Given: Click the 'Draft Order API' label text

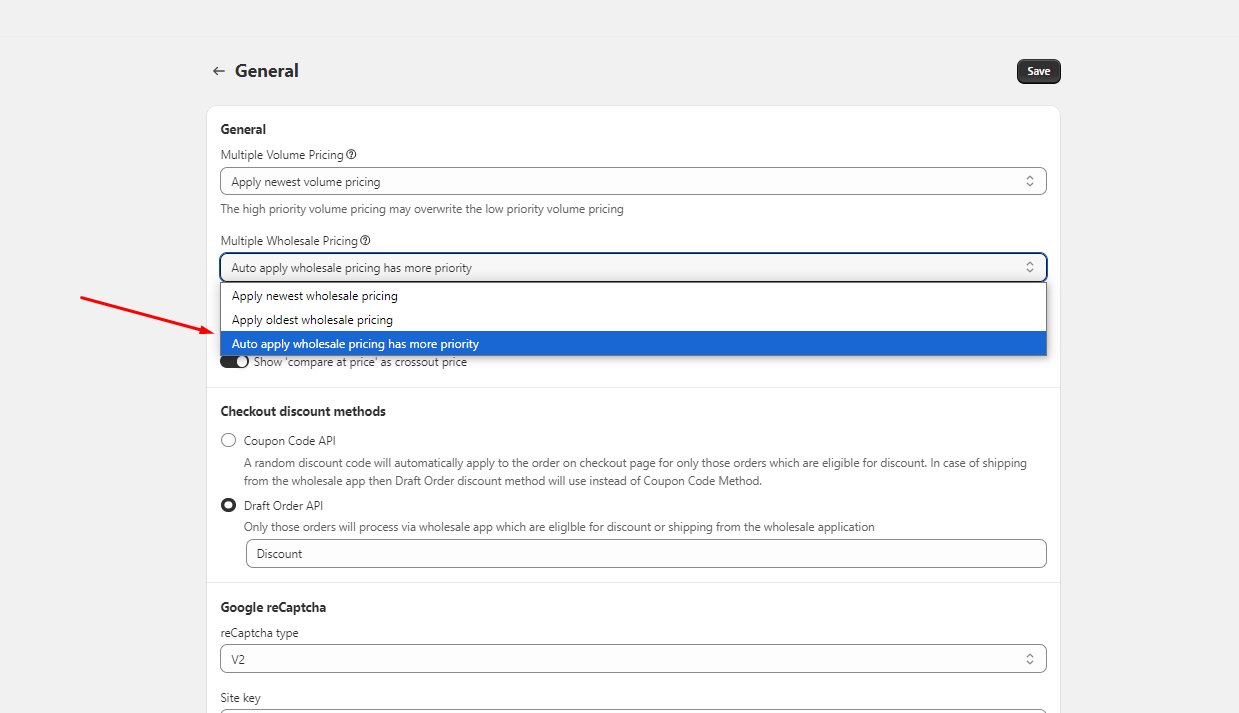Looking at the screenshot, I should tap(283, 506).
